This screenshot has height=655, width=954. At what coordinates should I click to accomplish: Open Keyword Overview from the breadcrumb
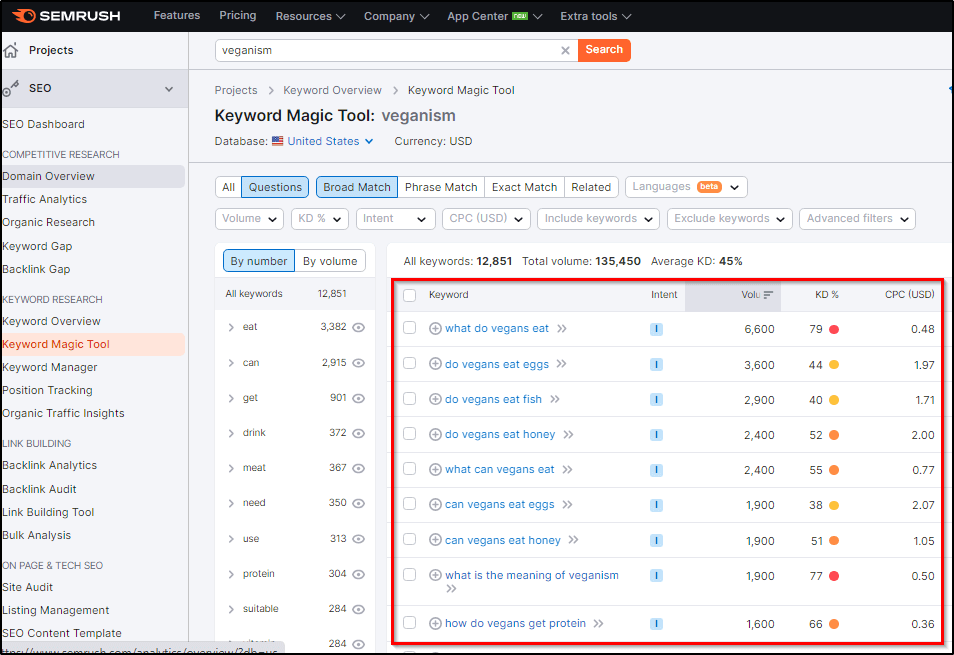click(332, 90)
